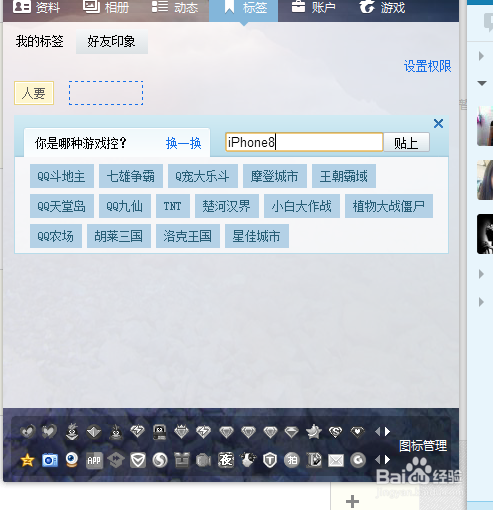Select the QQ斗地主 tag
The width and height of the screenshot is (493, 510).
pyautogui.click(x=62, y=176)
